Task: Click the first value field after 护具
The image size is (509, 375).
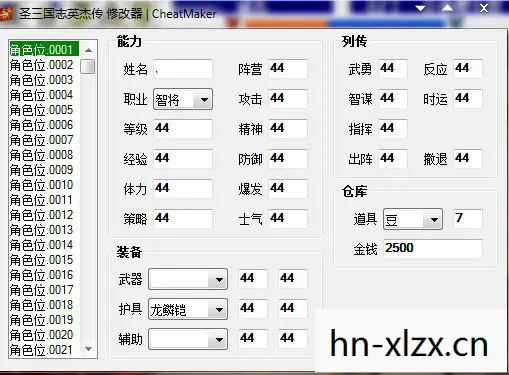Action: tap(253, 309)
